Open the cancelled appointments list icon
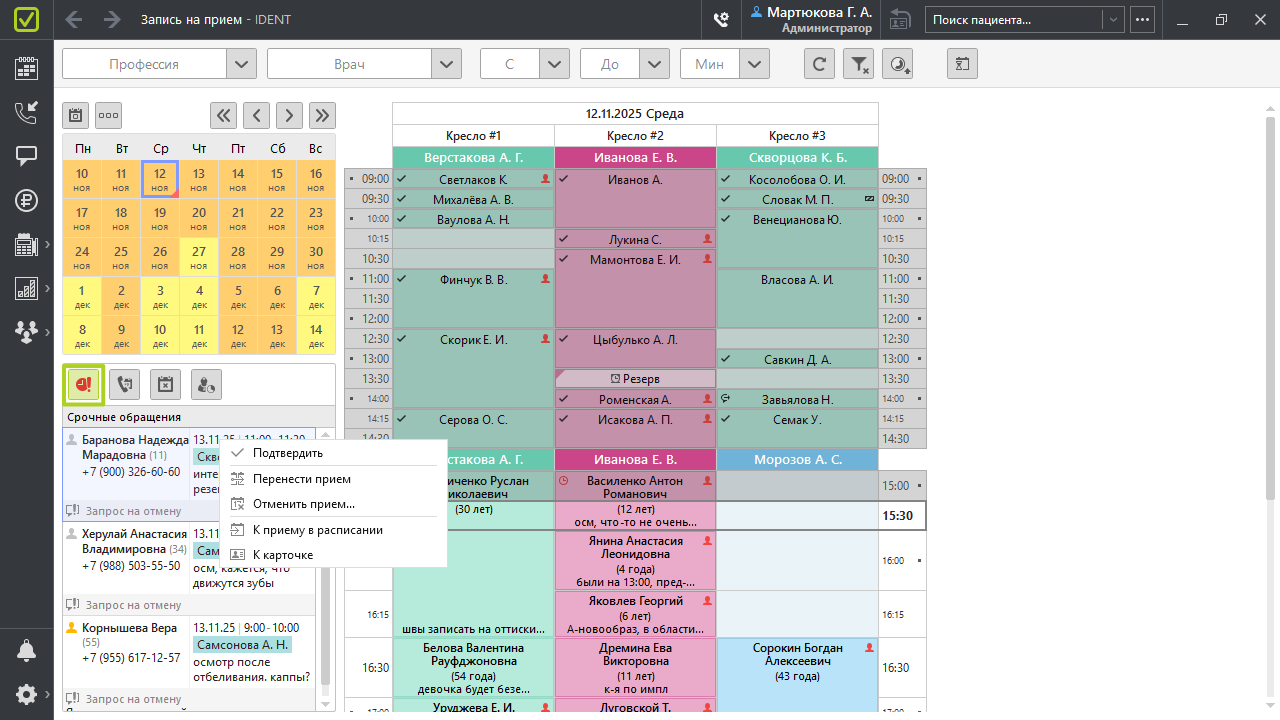This screenshot has width=1280, height=720. coord(165,383)
